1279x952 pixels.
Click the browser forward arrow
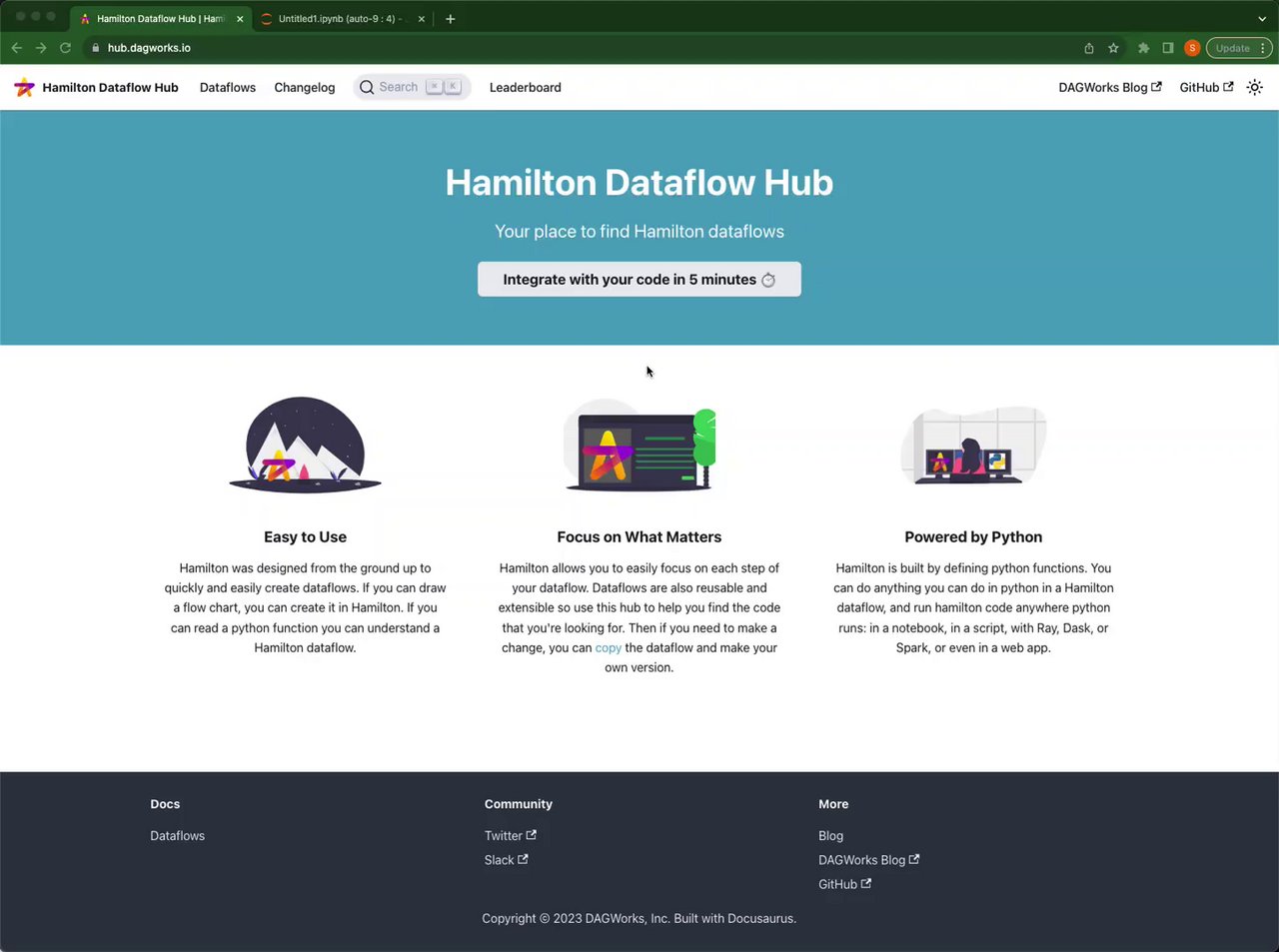(x=41, y=48)
